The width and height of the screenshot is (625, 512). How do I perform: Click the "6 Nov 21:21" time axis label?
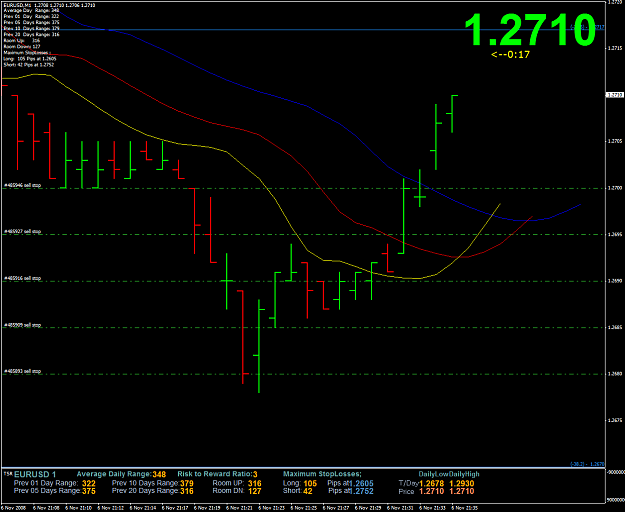coord(239,508)
